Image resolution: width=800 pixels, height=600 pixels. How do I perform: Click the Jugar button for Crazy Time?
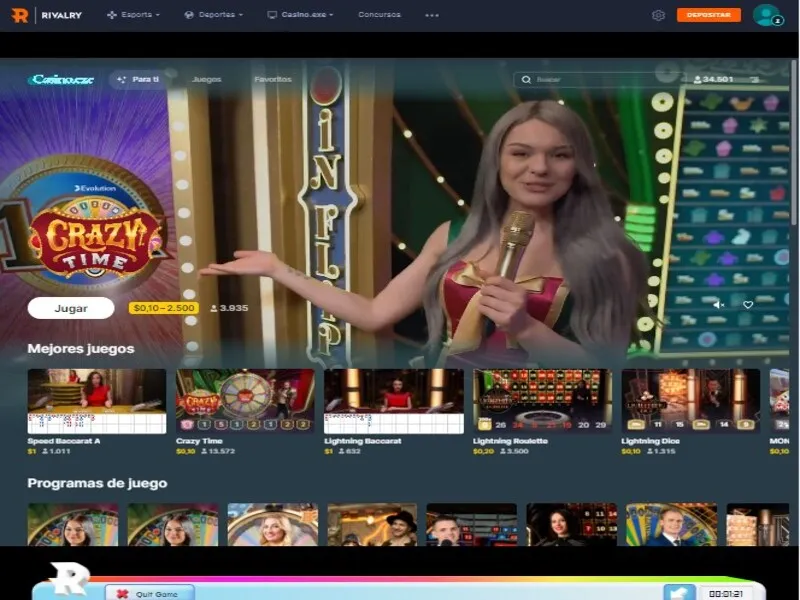[71, 308]
